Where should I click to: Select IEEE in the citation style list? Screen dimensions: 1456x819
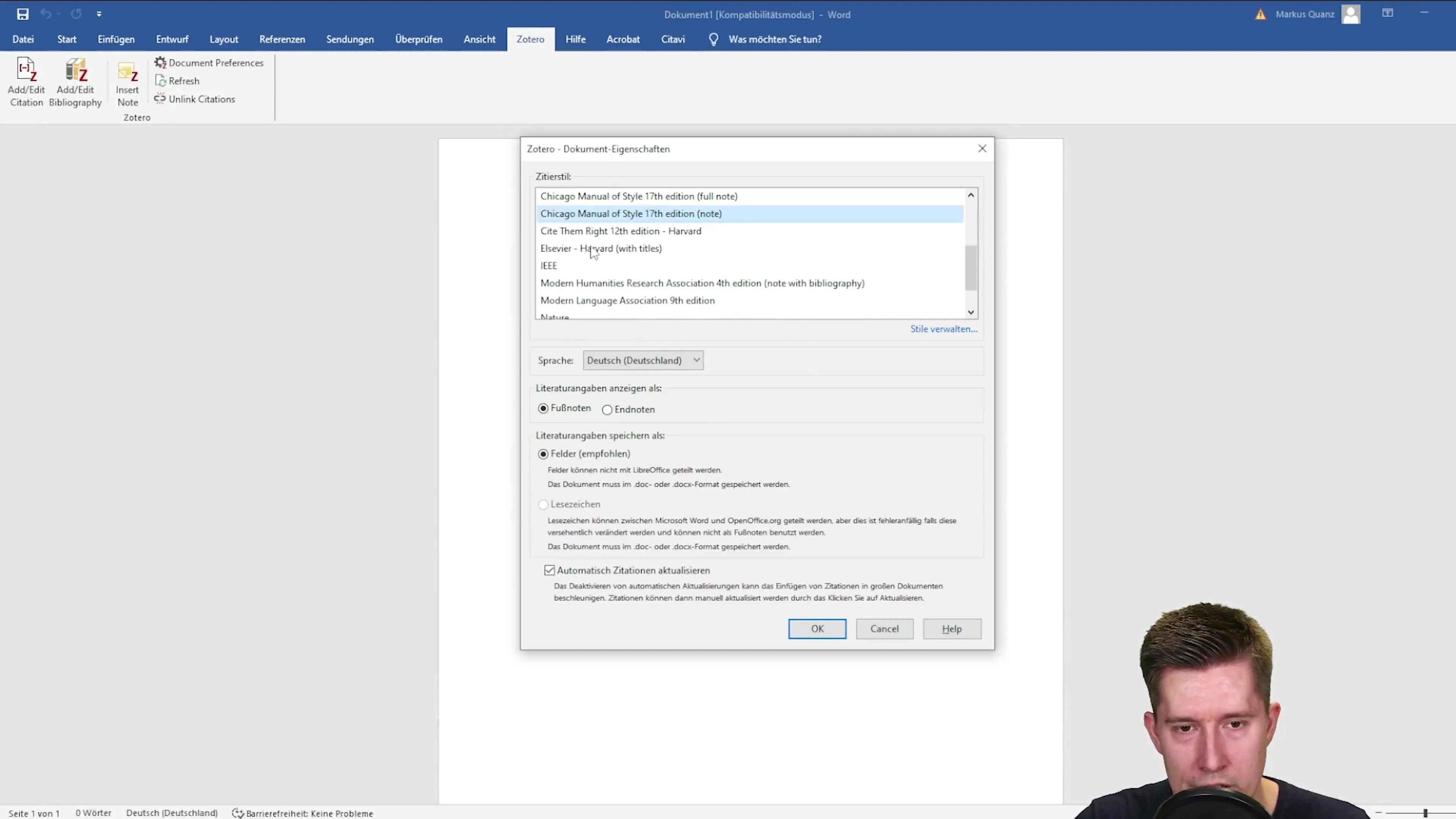pos(549,266)
